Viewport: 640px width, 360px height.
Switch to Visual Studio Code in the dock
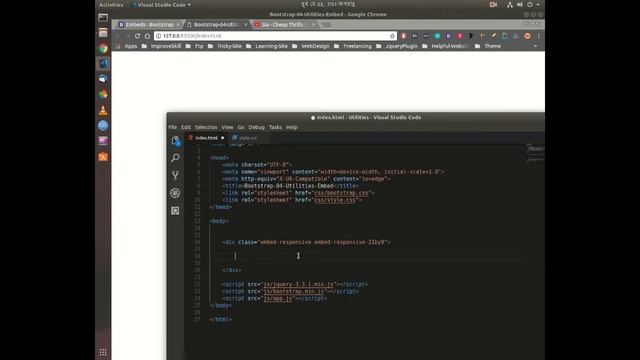tap(103, 64)
